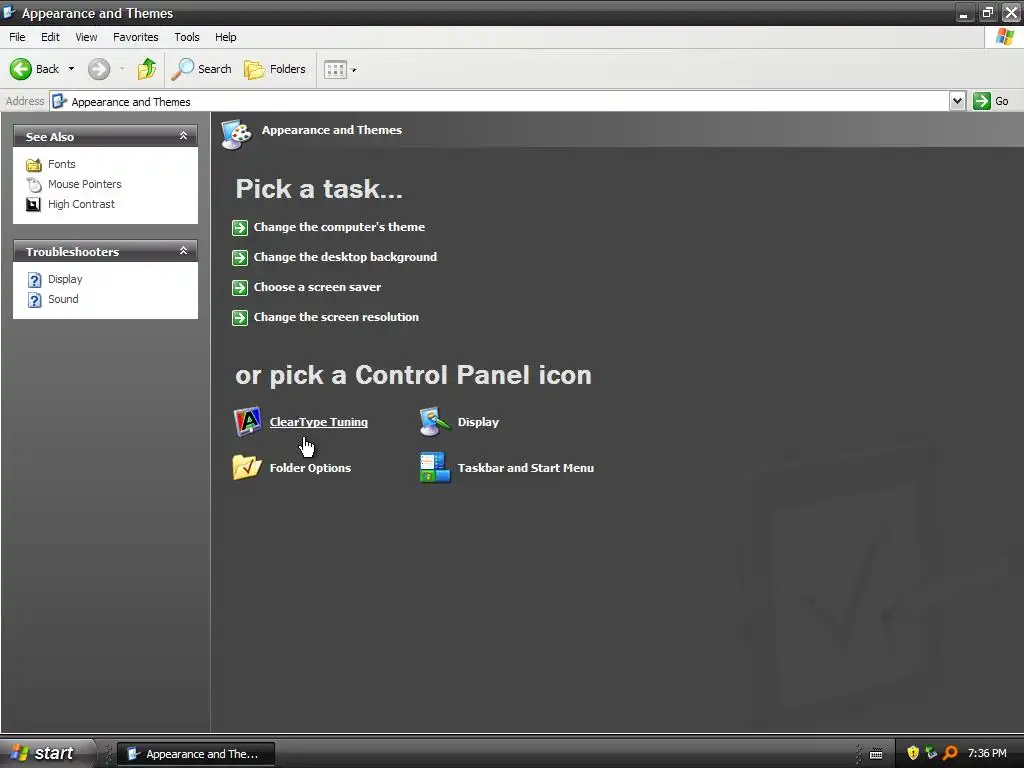This screenshot has height=768, width=1024.
Task: Click the yellow security shield tray icon
Action: click(x=913, y=753)
